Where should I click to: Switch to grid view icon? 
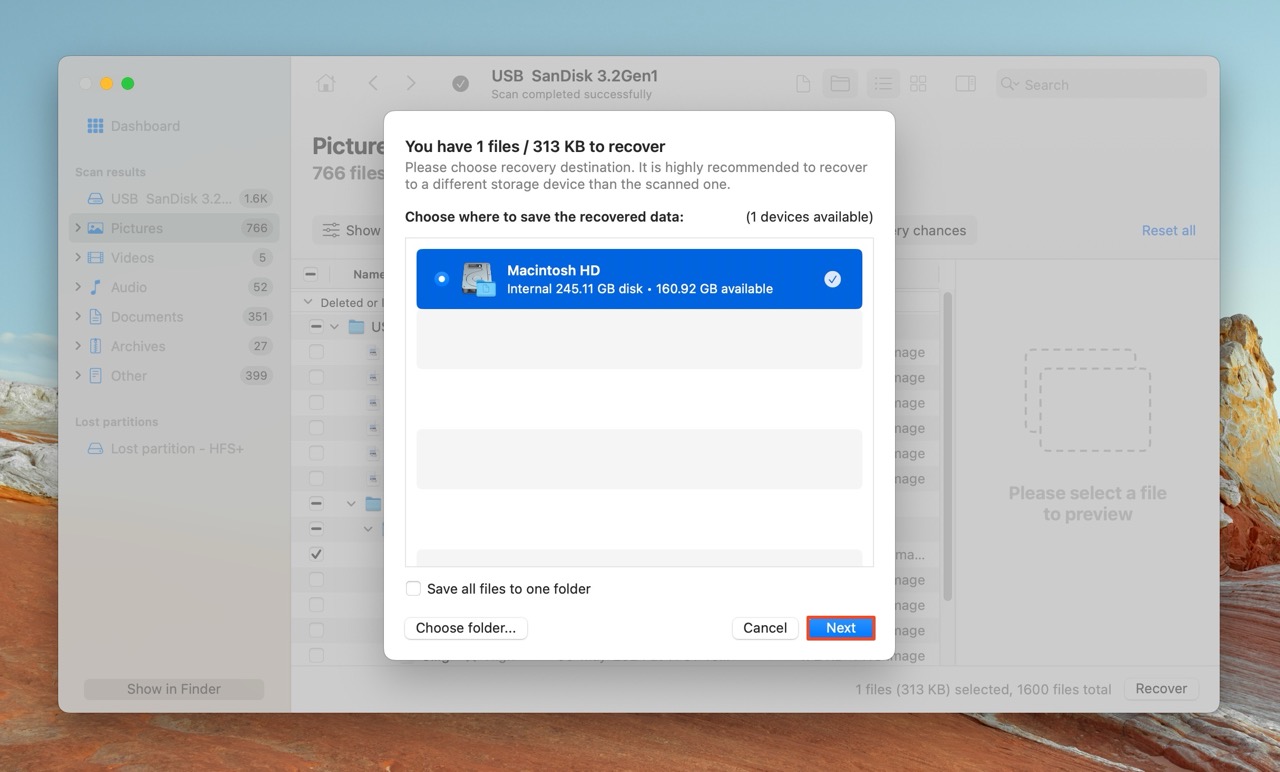[x=918, y=84]
